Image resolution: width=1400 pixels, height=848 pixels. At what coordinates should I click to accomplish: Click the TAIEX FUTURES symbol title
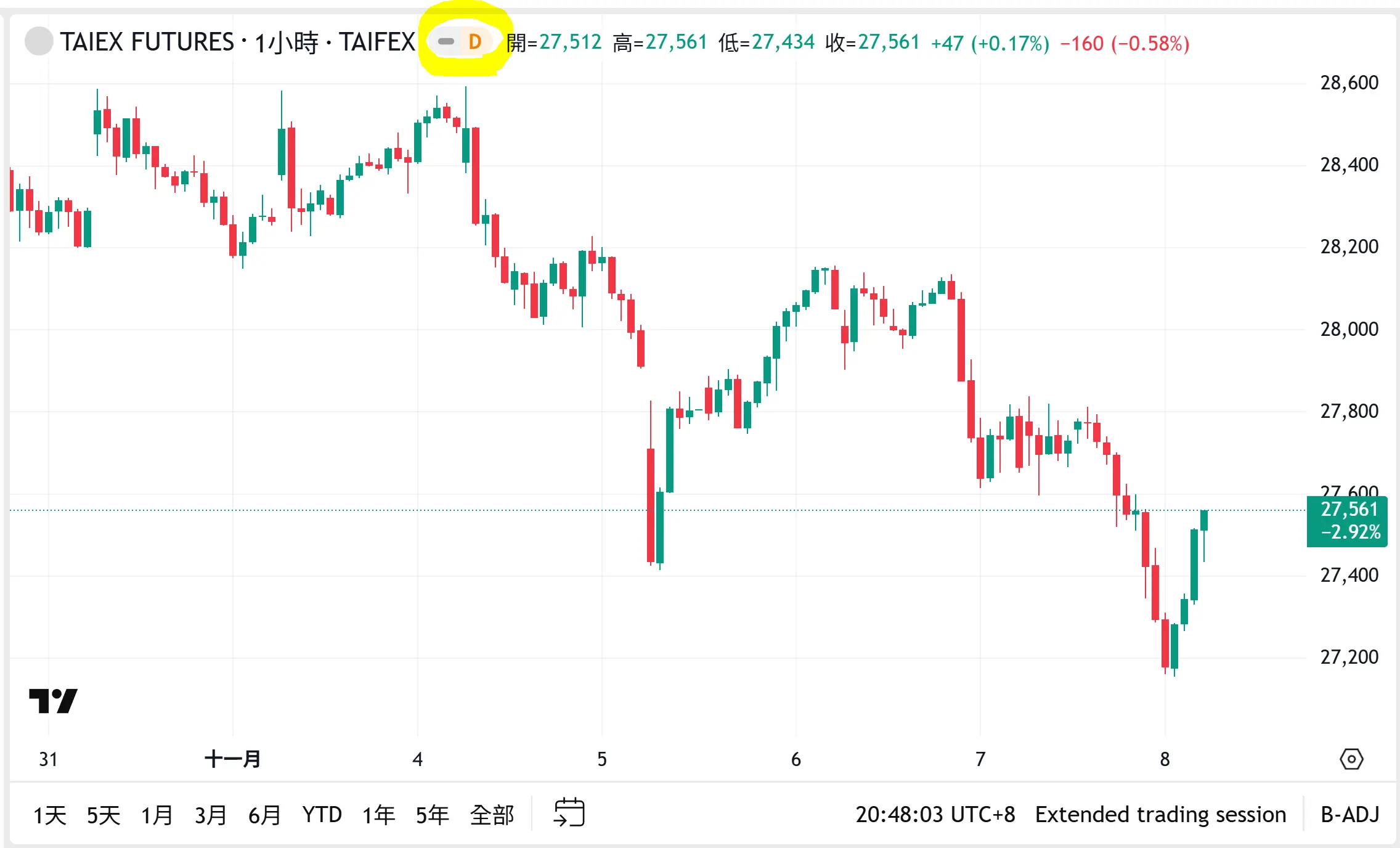pos(147,42)
